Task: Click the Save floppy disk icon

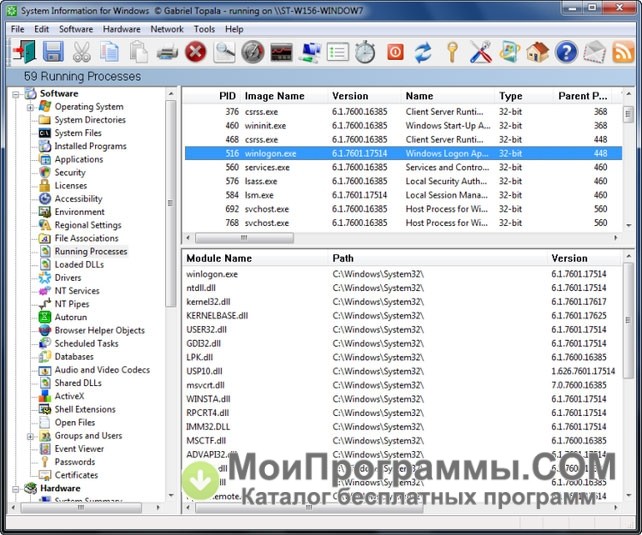Action: pyautogui.click(x=53, y=52)
